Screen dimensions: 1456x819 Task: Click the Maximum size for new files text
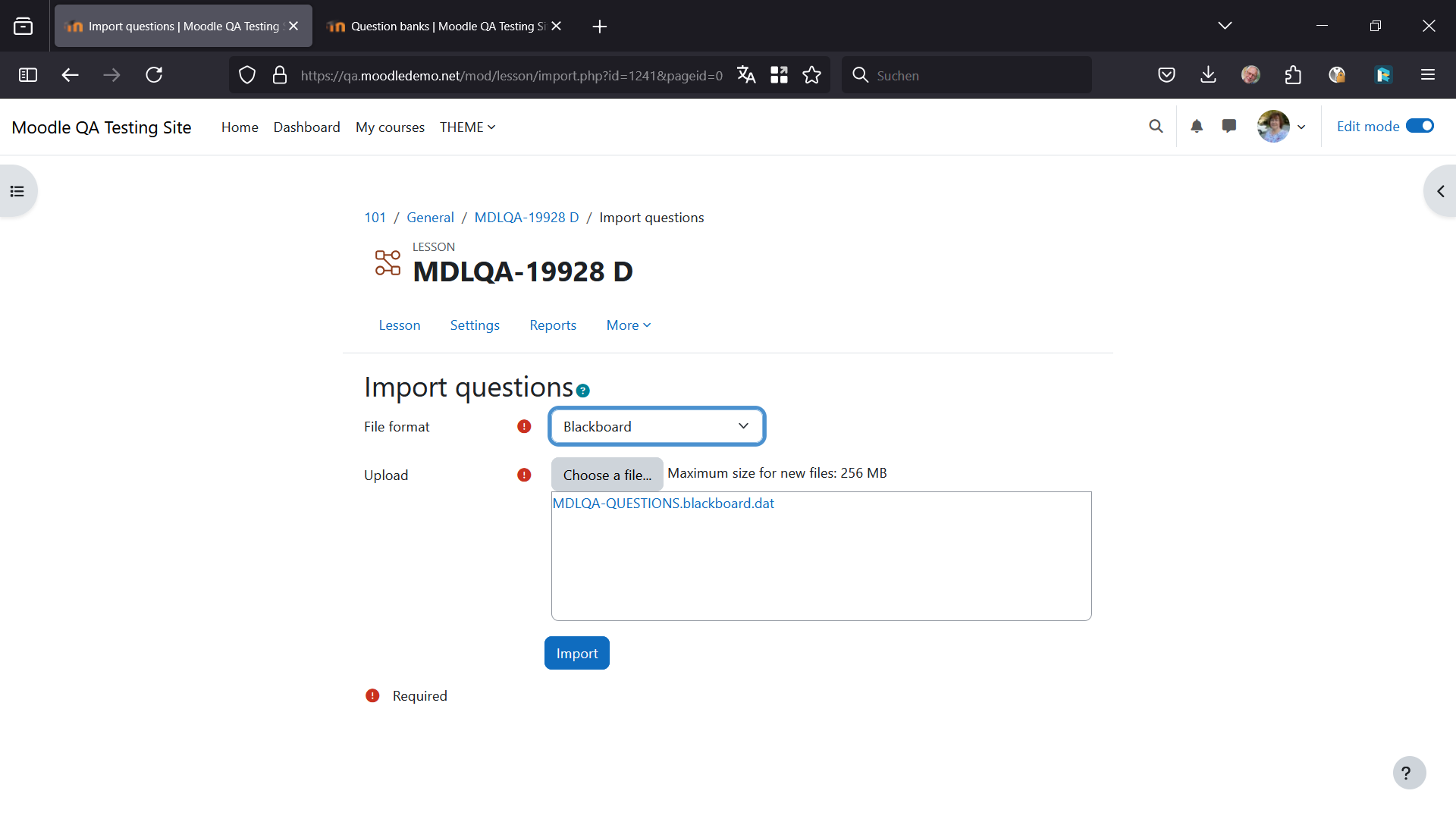777,473
